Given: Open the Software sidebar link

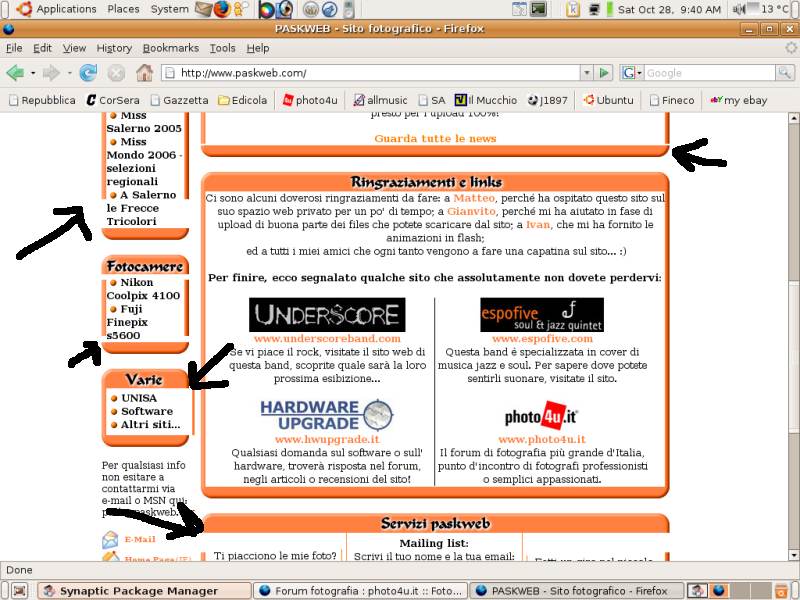Looking at the screenshot, I should coord(147,411).
